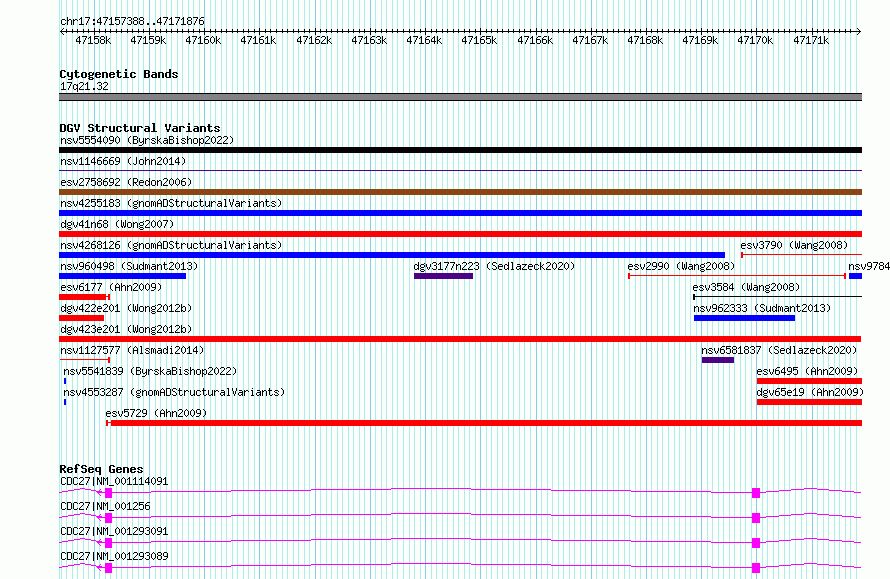Select esv3584 (Wang2008) label
890x579 pixels.
point(746,287)
